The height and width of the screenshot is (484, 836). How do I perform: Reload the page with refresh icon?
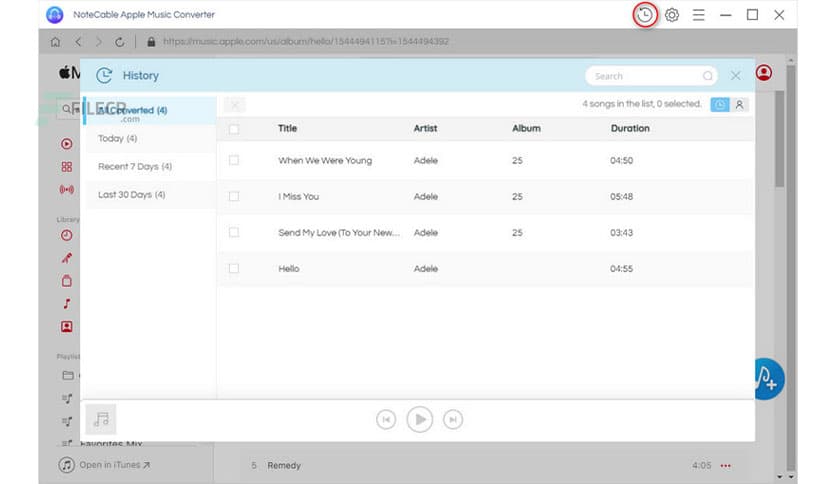pyautogui.click(x=120, y=42)
